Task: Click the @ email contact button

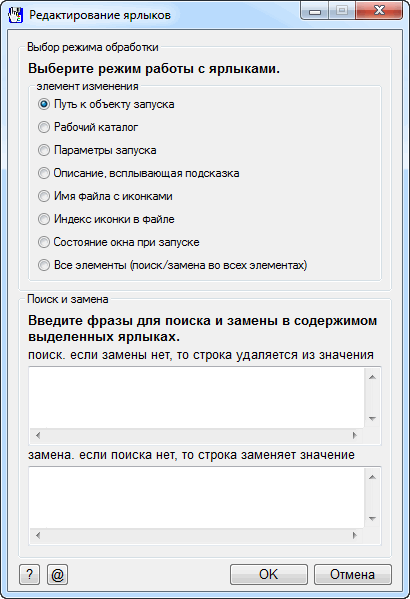Action: (x=57, y=575)
